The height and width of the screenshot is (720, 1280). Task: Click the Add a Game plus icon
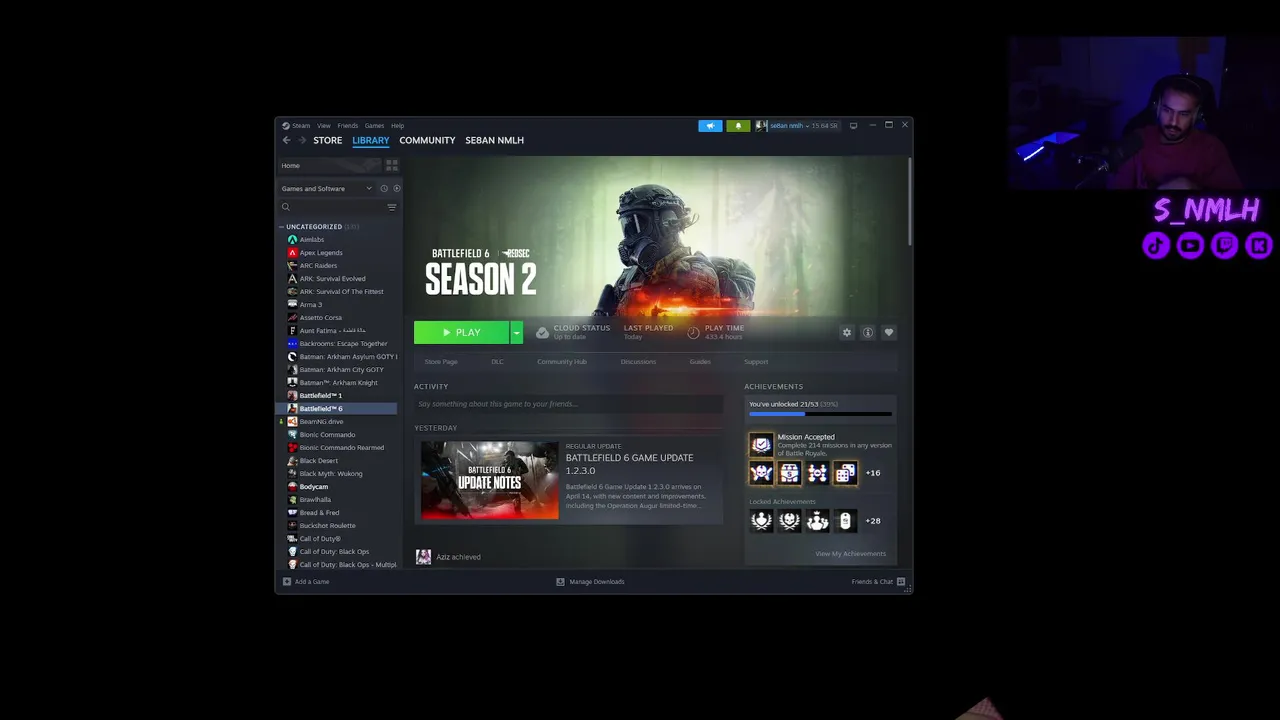coord(287,581)
